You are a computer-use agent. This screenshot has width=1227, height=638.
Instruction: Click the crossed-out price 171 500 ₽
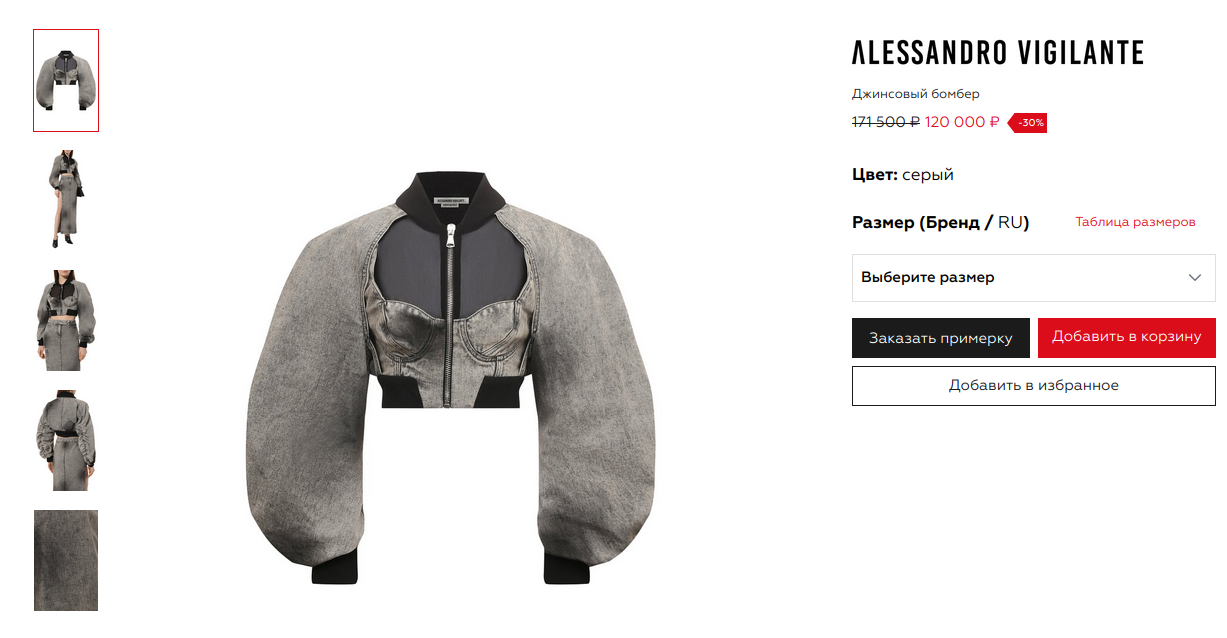click(x=885, y=122)
